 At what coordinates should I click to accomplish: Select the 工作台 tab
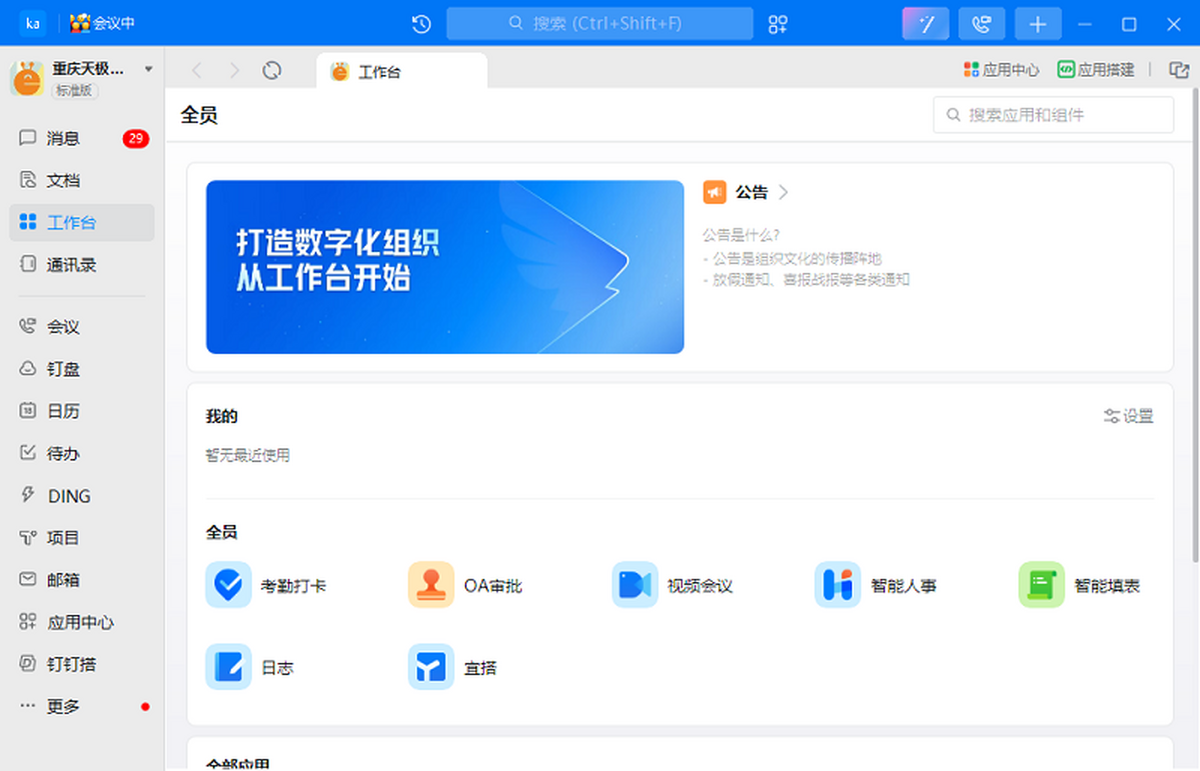tap(400, 72)
